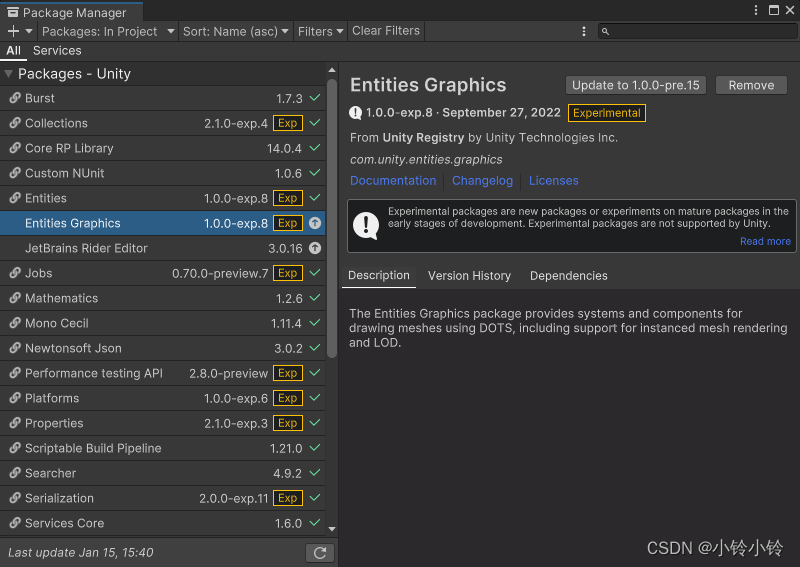Click the link icon beside Services Core

click(15, 523)
